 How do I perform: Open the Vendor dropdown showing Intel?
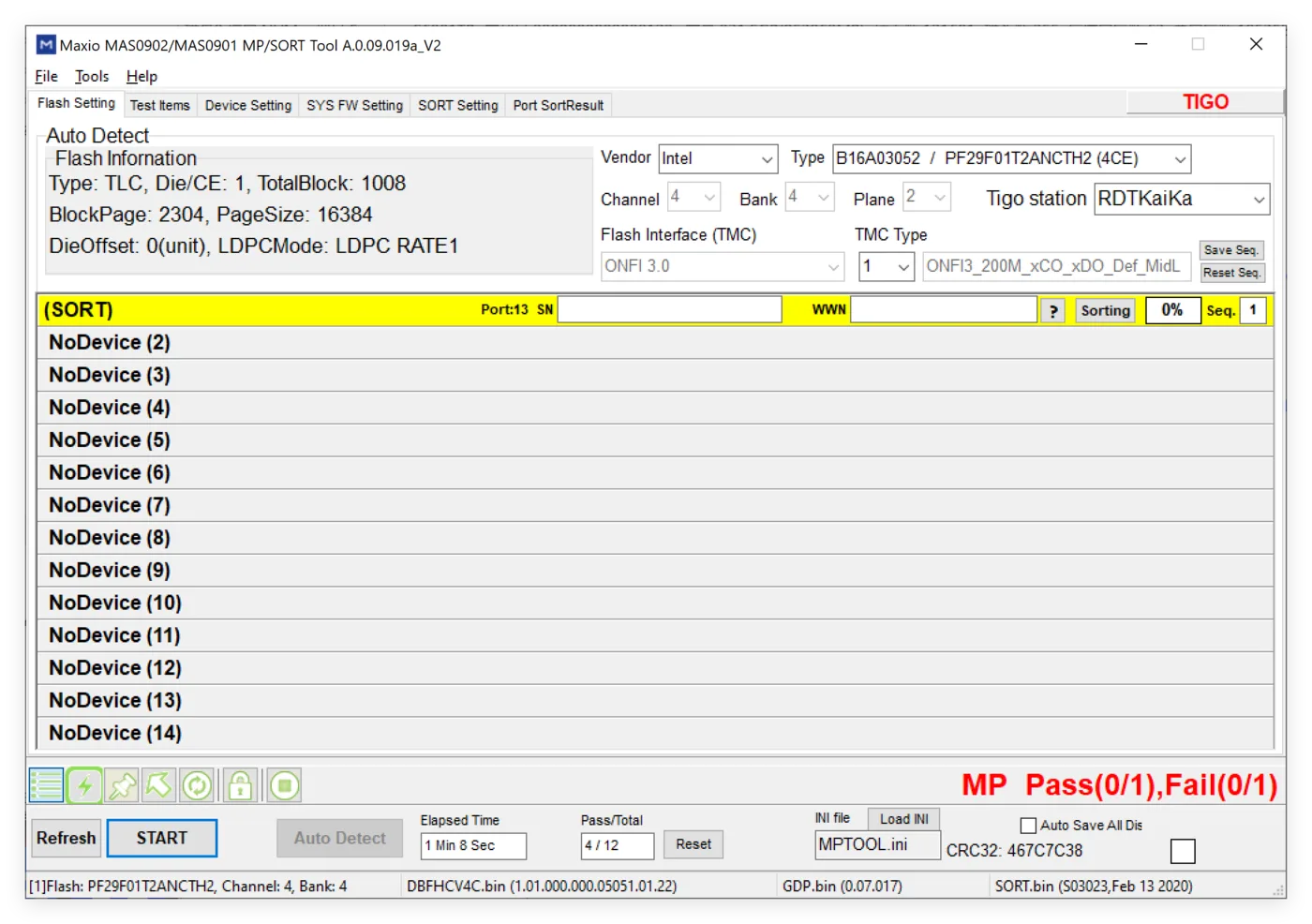click(x=718, y=159)
